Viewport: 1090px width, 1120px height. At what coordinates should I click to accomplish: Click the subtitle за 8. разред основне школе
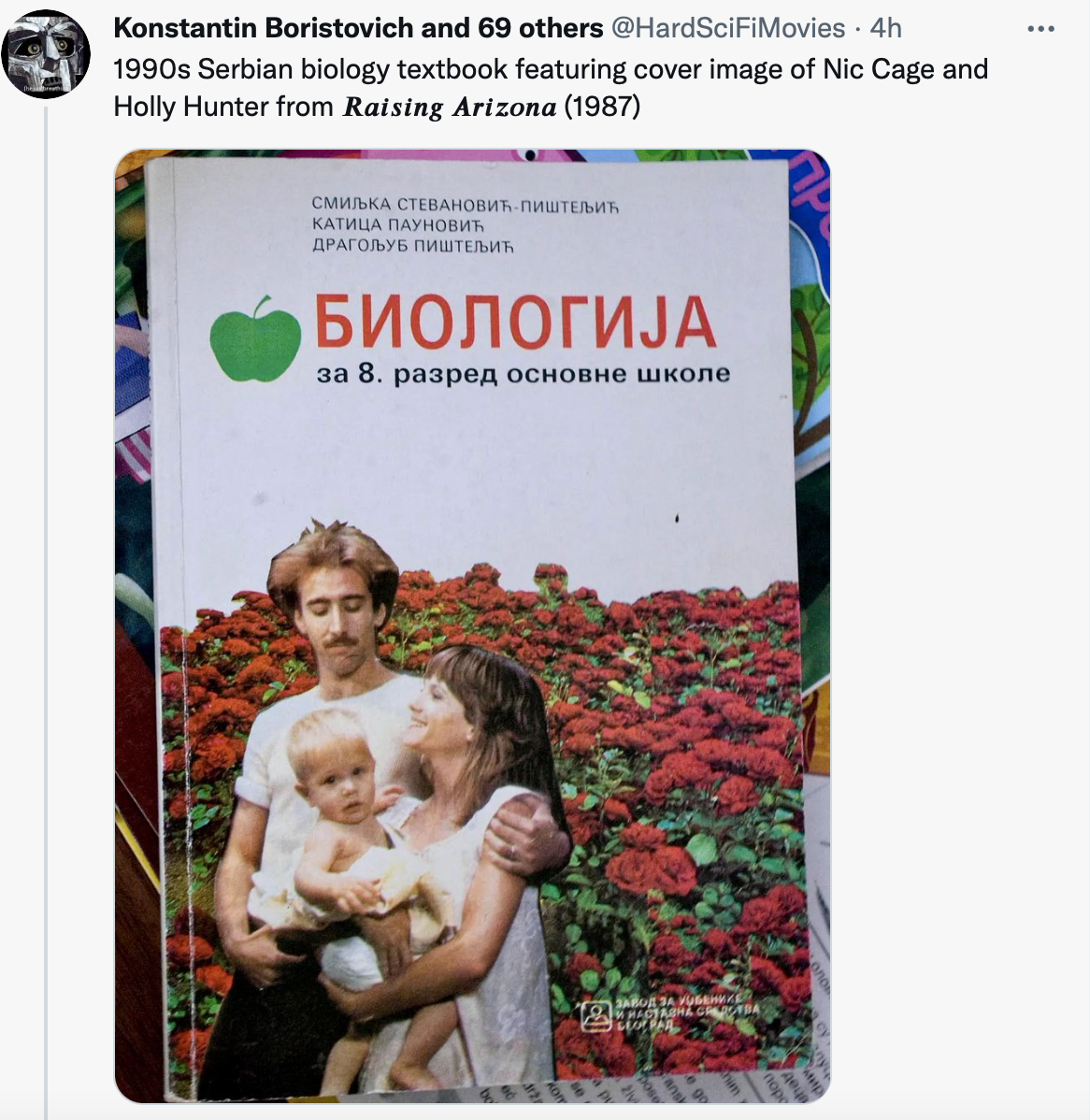tap(523, 373)
